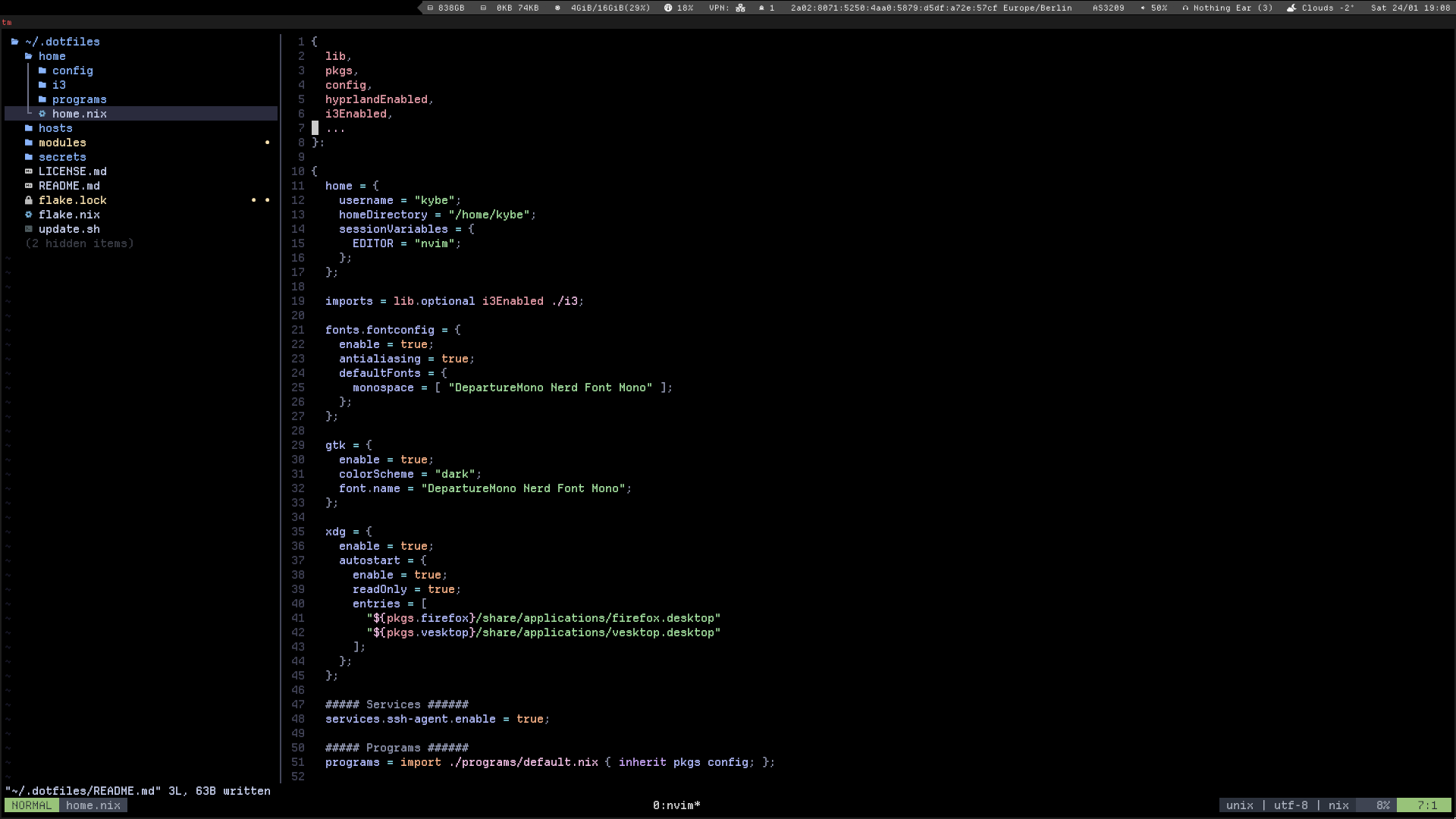Expand the secrets folder
This screenshot has width=1456, height=819.
[62, 157]
